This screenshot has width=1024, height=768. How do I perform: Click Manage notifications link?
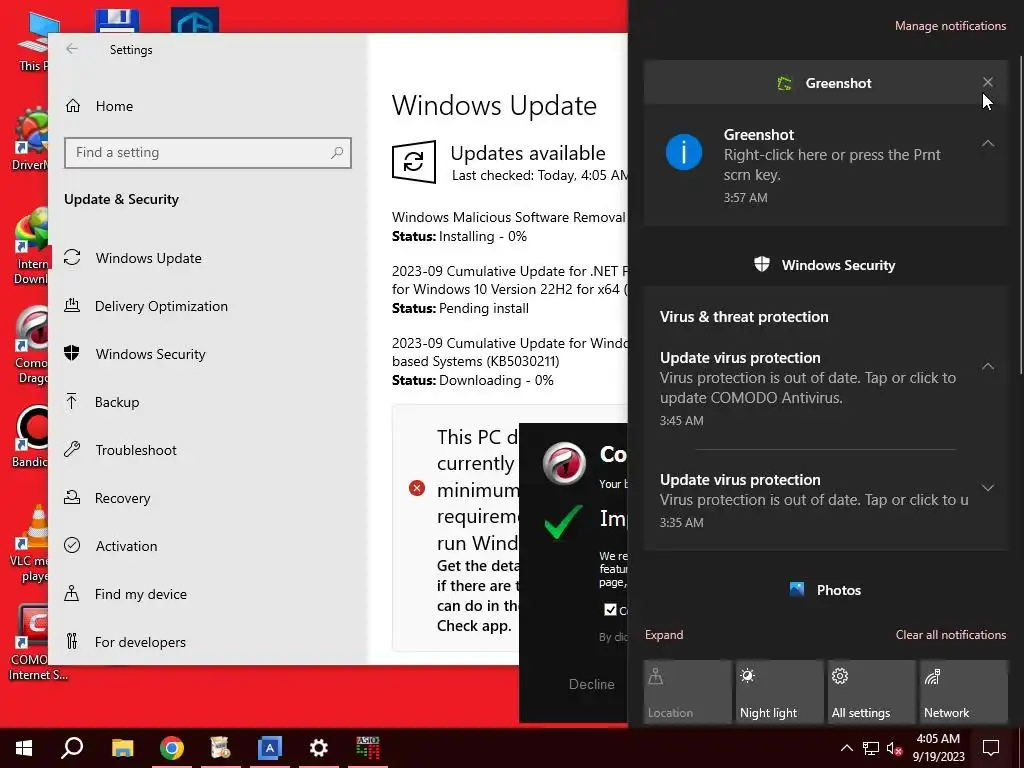(950, 26)
